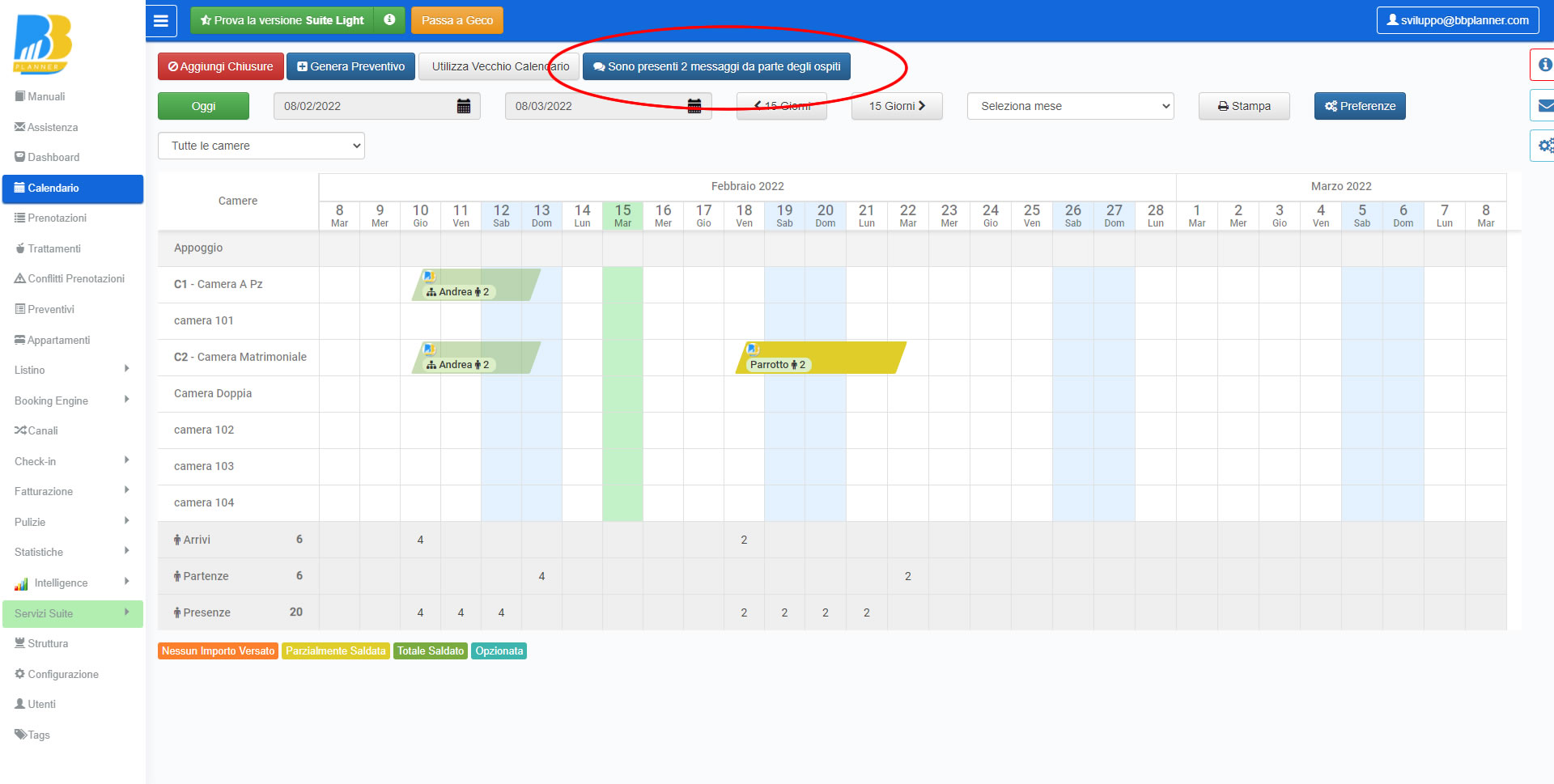Image resolution: width=1554 pixels, height=784 pixels.
Task: Open guest messages notification button
Action: [x=716, y=66]
